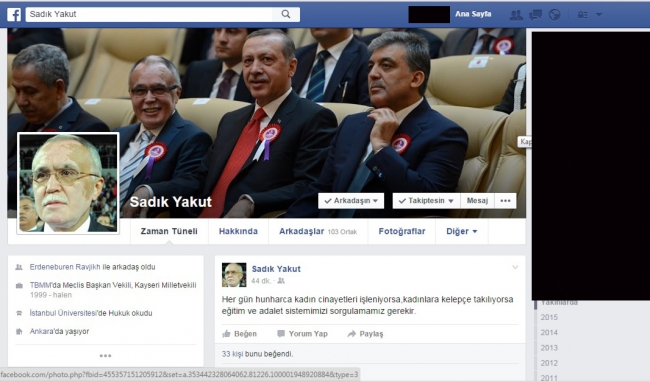Expand the Diğer dropdown tab

click(462, 231)
